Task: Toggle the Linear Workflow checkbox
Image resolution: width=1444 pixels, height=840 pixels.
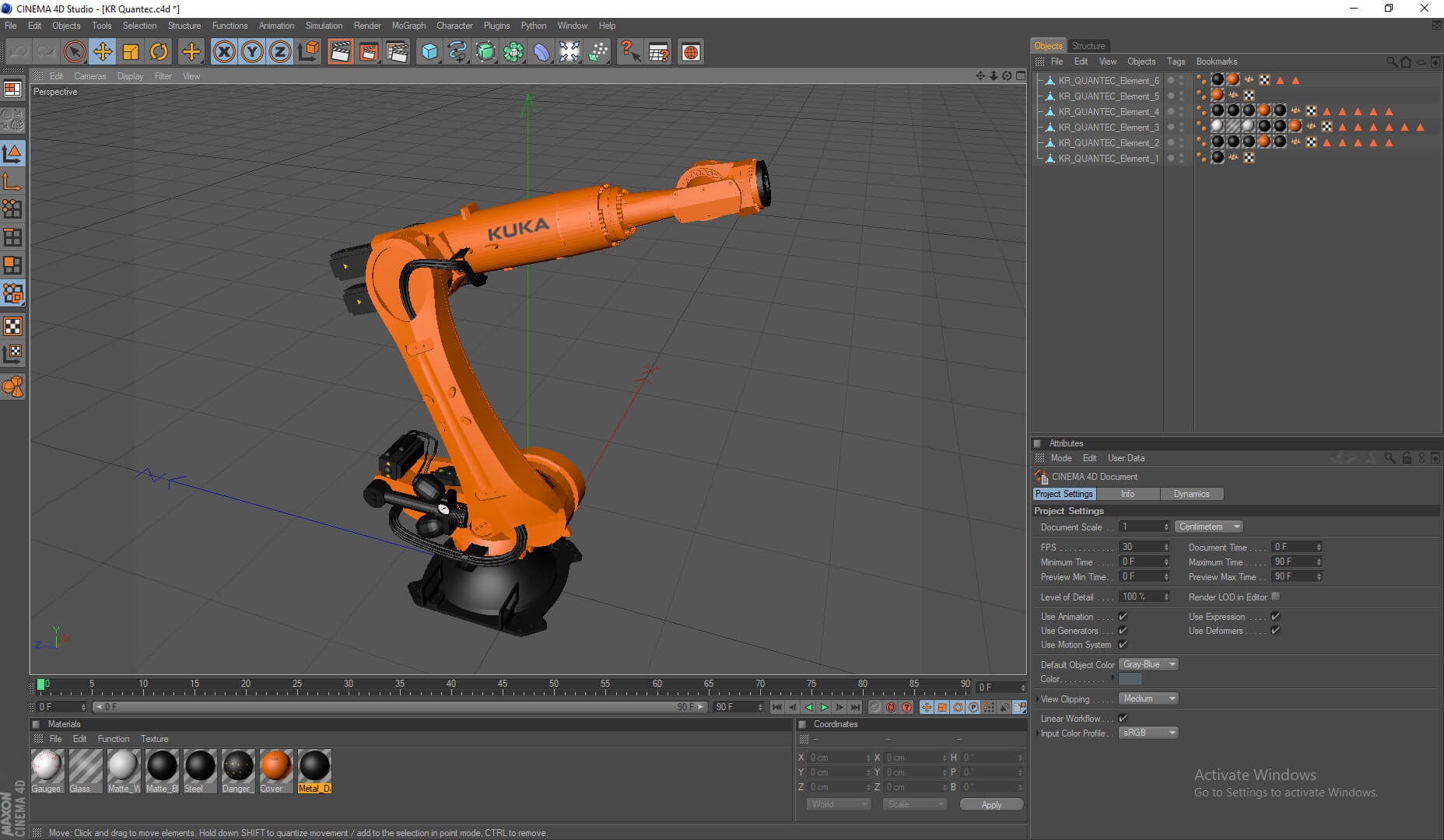Action: click(x=1123, y=718)
